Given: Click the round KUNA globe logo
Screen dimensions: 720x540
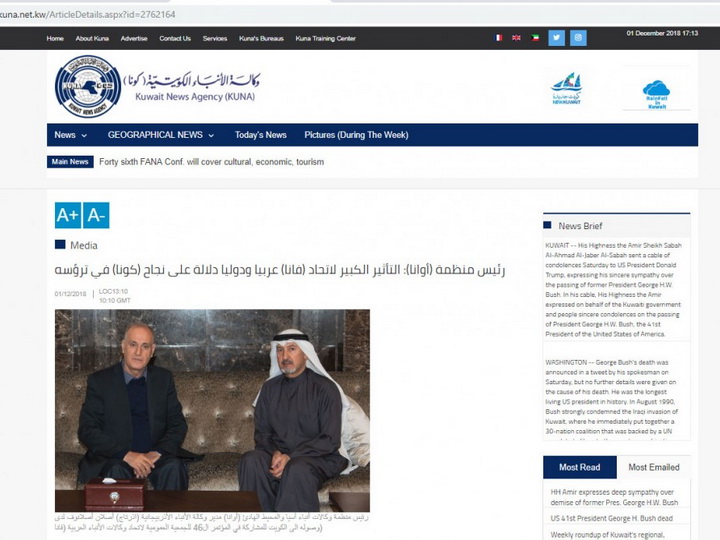Looking at the screenshot, I should click(88, 86).
